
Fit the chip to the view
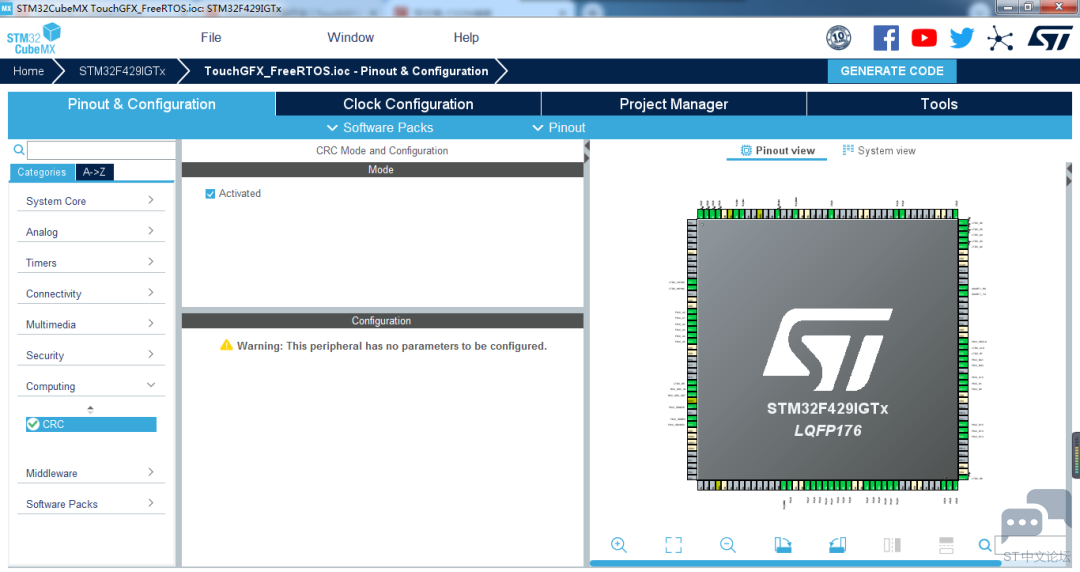point(673,544)
